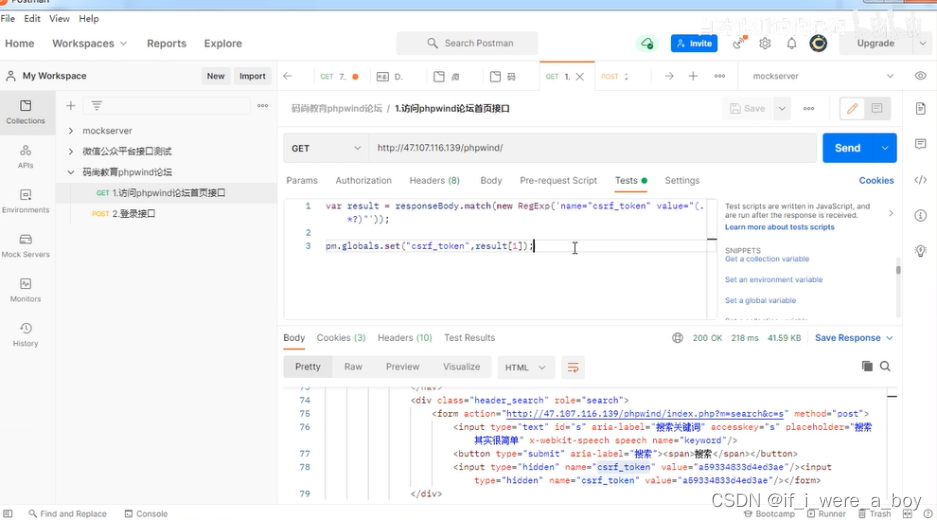Click the Invite button
The width and height of the screenshot is (937, 520).
[694, 43]
